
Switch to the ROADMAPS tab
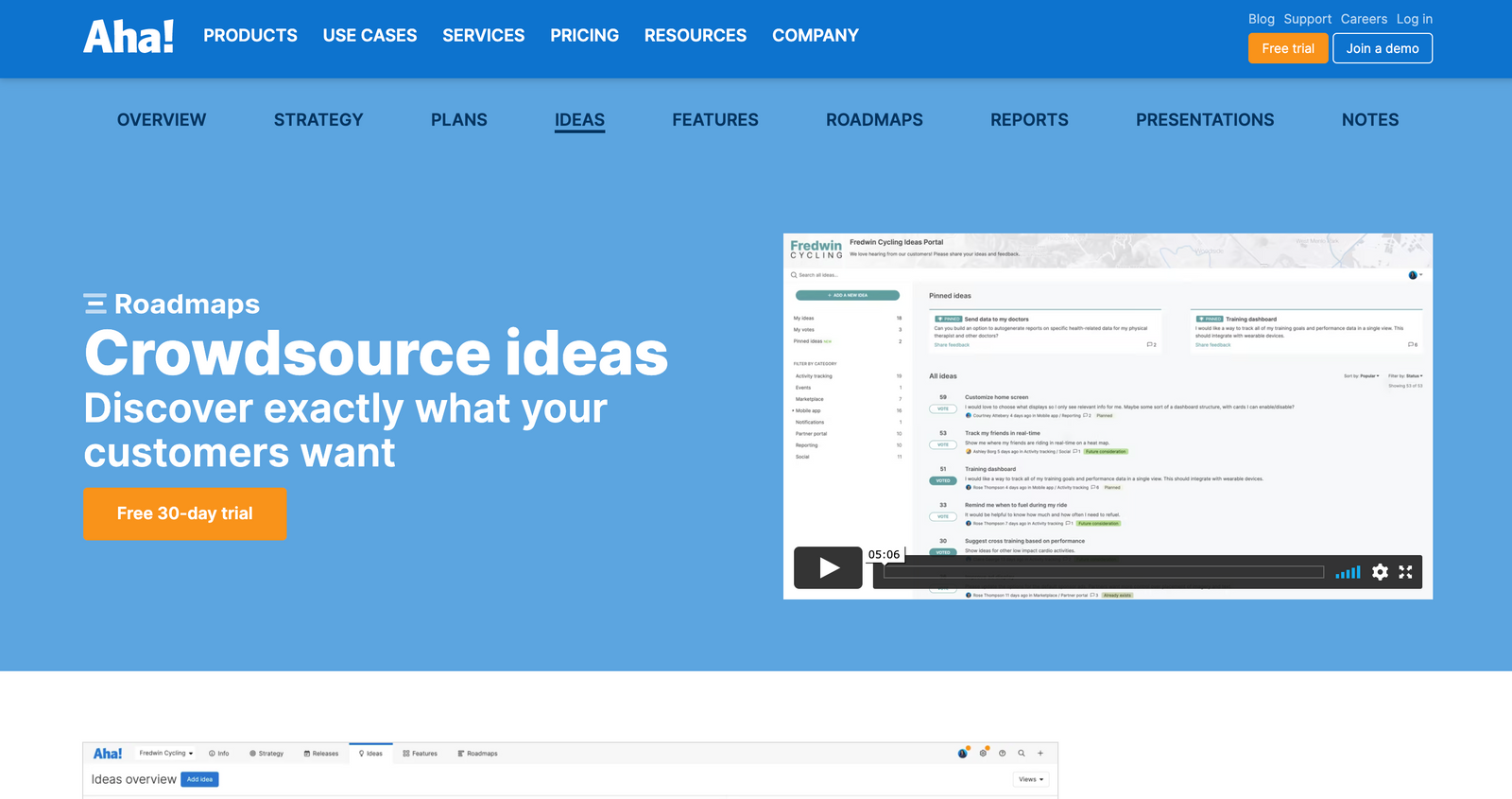coord(874,120)
